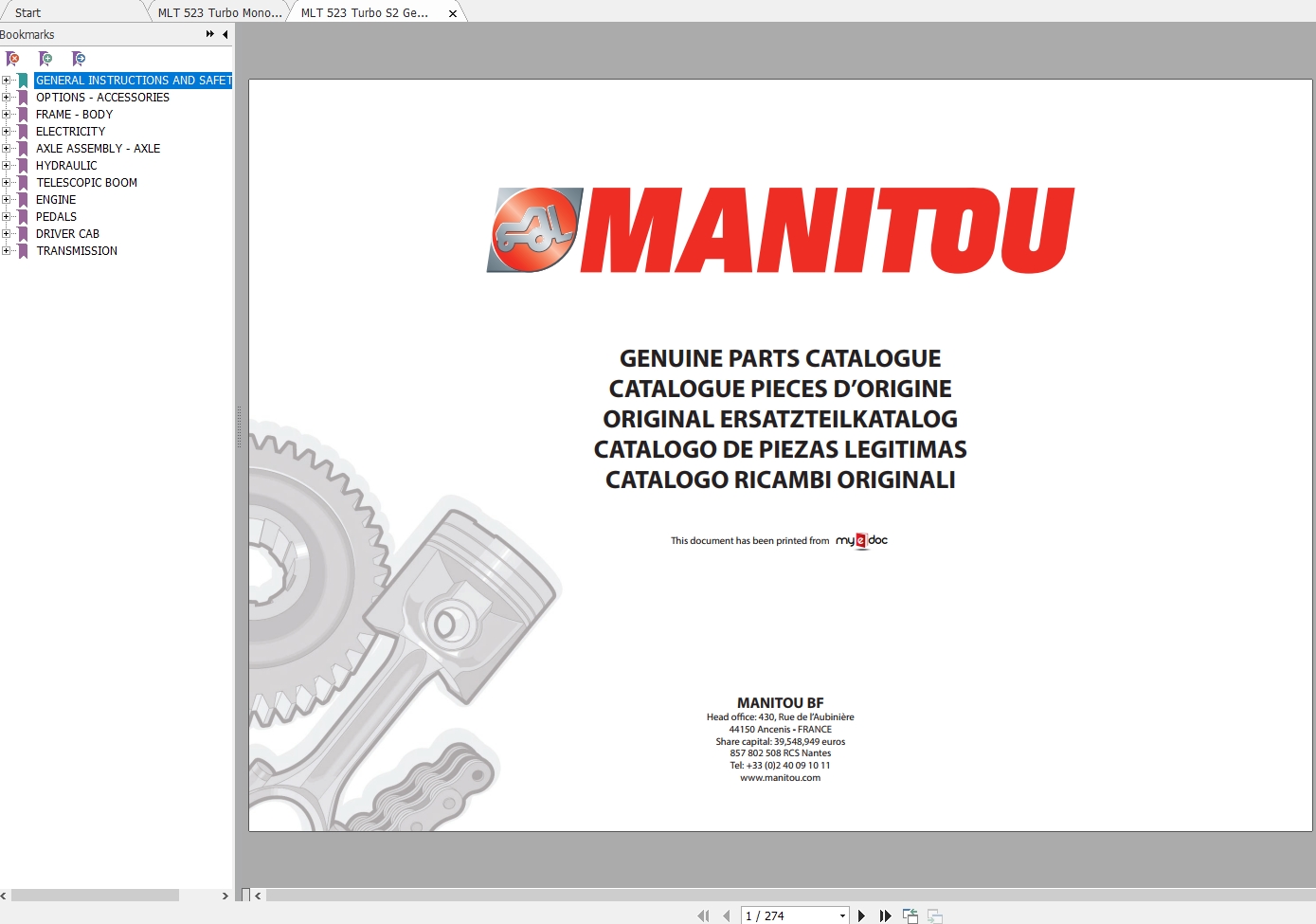1316x924 pixels.
Task: Expand the TRANSMISSION bookmark
Action: pyautogui.click(x=6, y=251)
